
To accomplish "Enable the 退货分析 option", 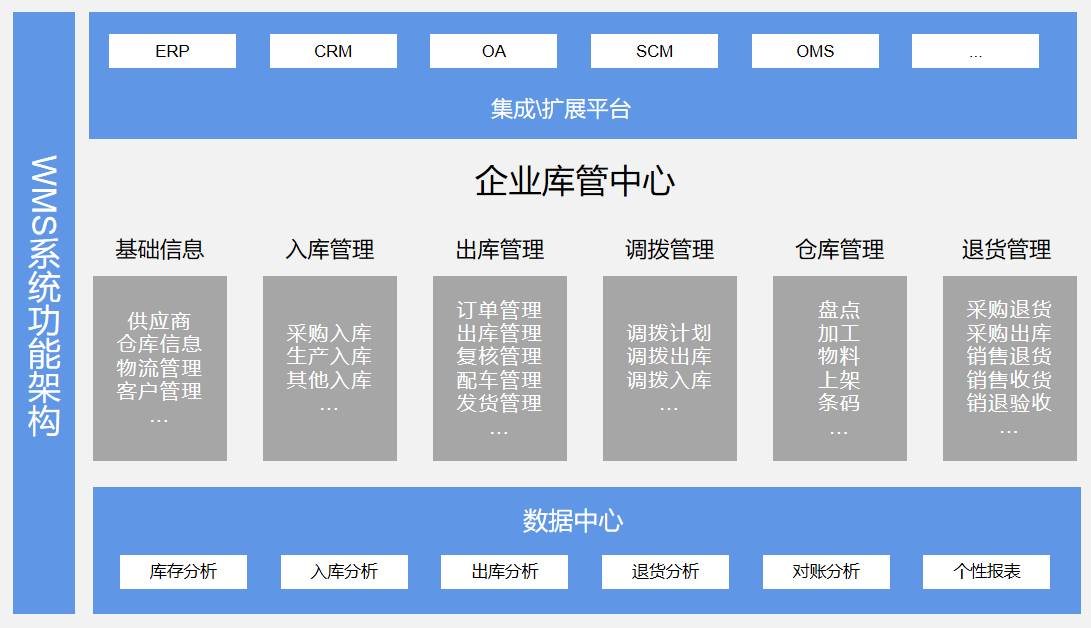I will point(665,571).
